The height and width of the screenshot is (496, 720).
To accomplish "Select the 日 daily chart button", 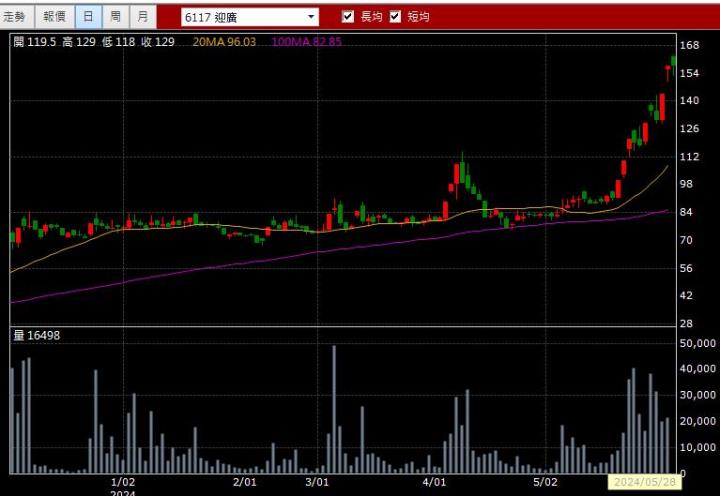I will coord(88,17).
